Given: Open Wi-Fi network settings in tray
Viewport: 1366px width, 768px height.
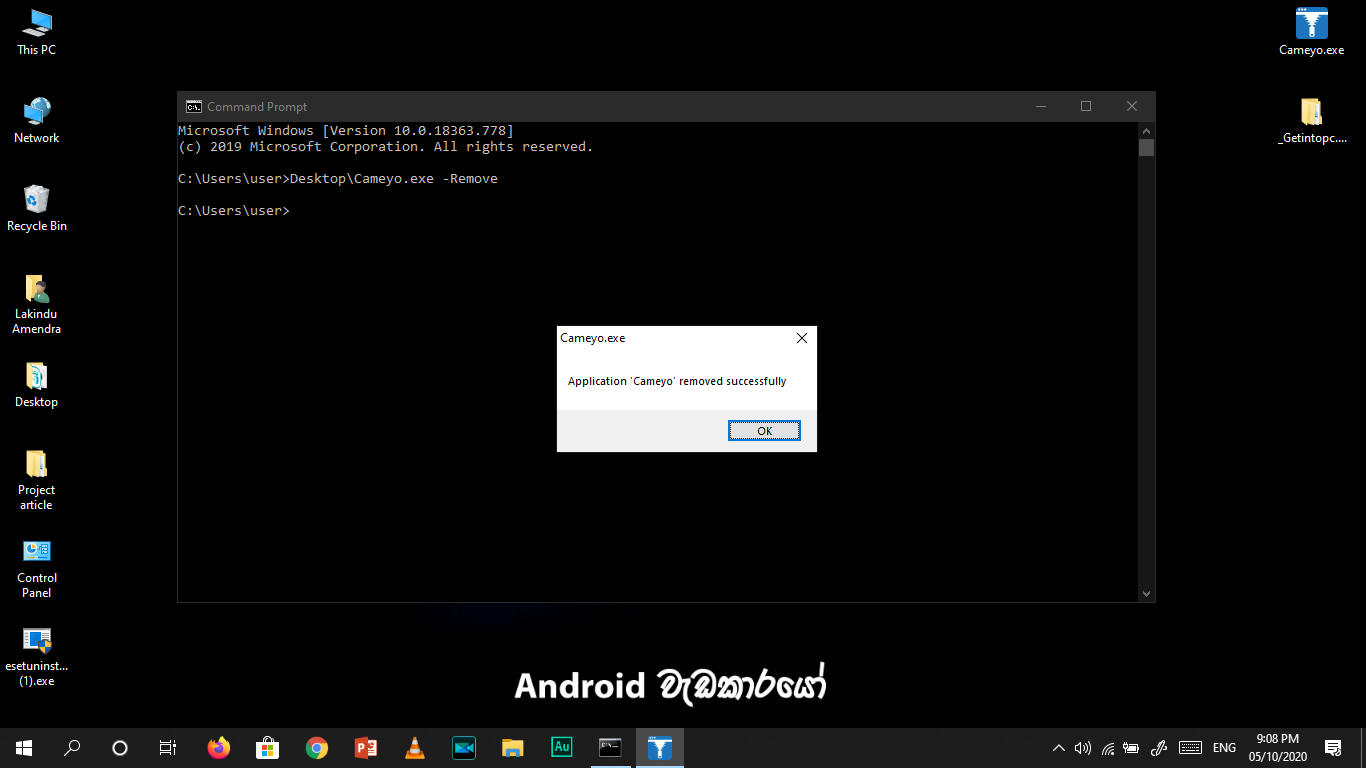Looking at the screenshot, I should tap(1108, 748).
